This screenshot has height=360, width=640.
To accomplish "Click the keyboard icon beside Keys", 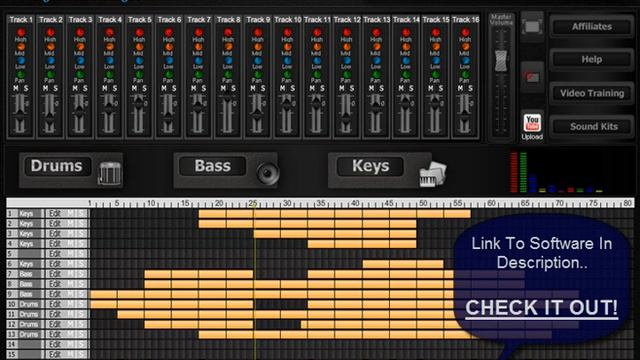I will pos(433,174).
